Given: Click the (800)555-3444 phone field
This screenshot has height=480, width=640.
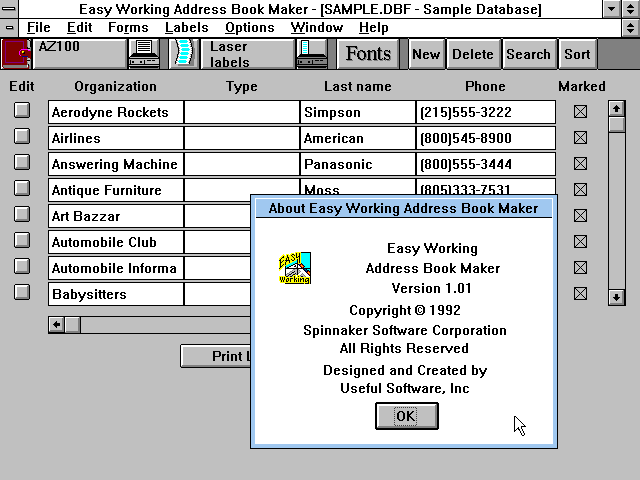Looking at the screenshot, I should click(x=486, y=164).
